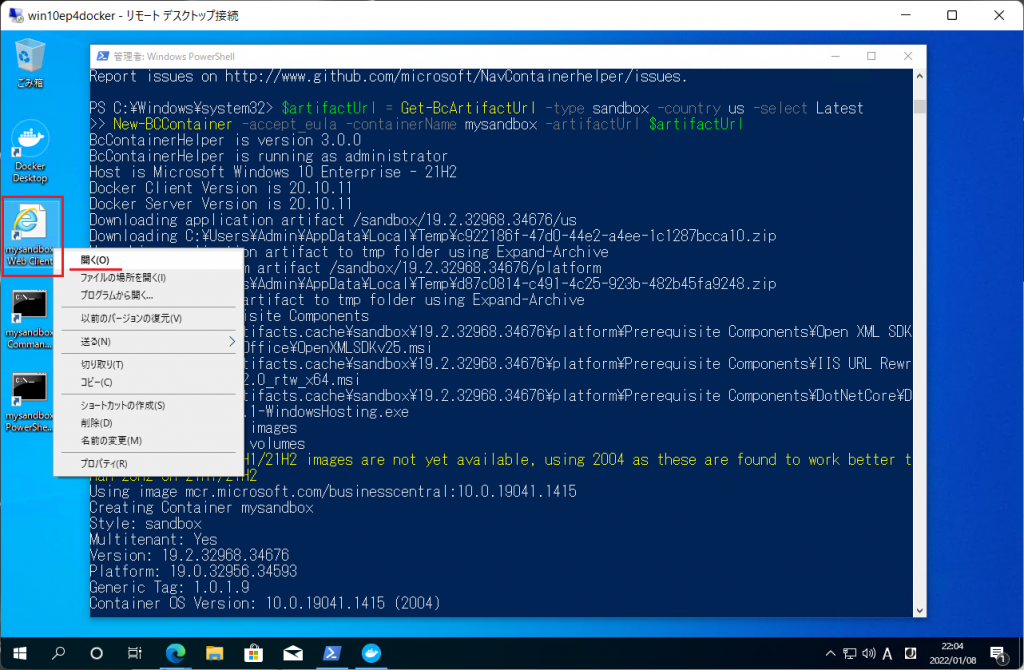Select the mysandbox PowerShell desktop shortcut
This screenshot has height=670, width=1024.
[x=30, y=402]
